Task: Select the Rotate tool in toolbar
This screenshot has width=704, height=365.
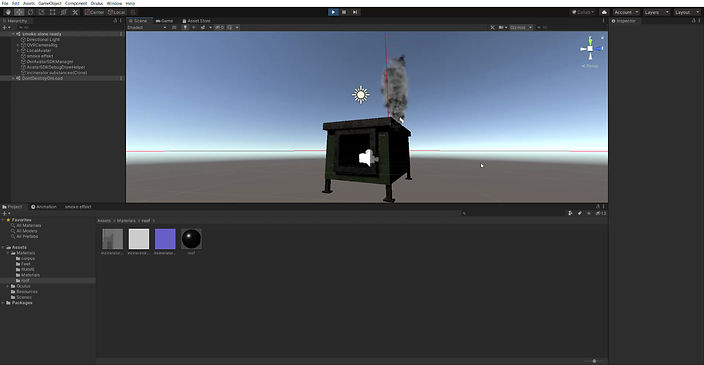Action: (31, 12)
